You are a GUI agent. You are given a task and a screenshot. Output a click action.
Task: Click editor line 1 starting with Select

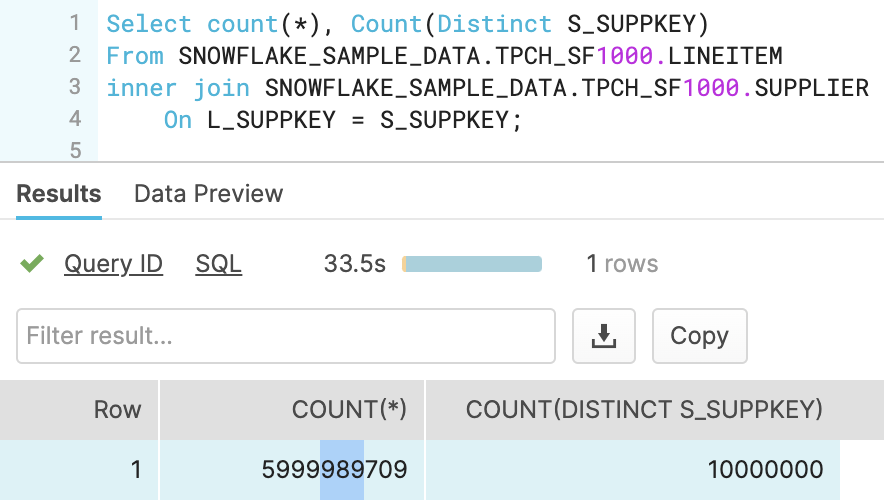click(x=407, y=24)
